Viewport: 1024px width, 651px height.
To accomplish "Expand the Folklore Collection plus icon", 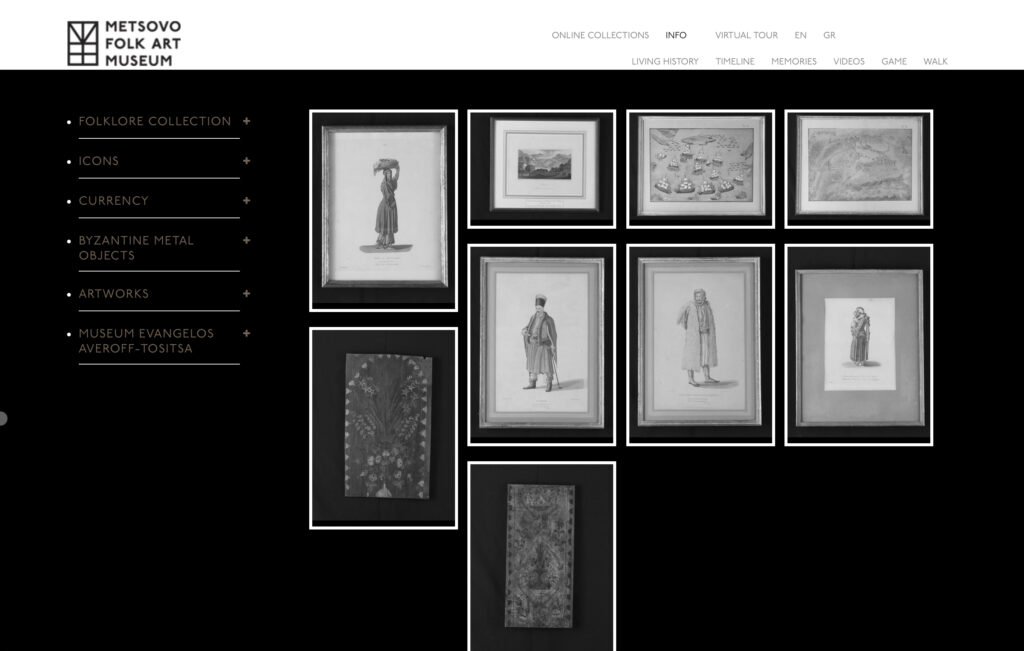I will [246, 121].
